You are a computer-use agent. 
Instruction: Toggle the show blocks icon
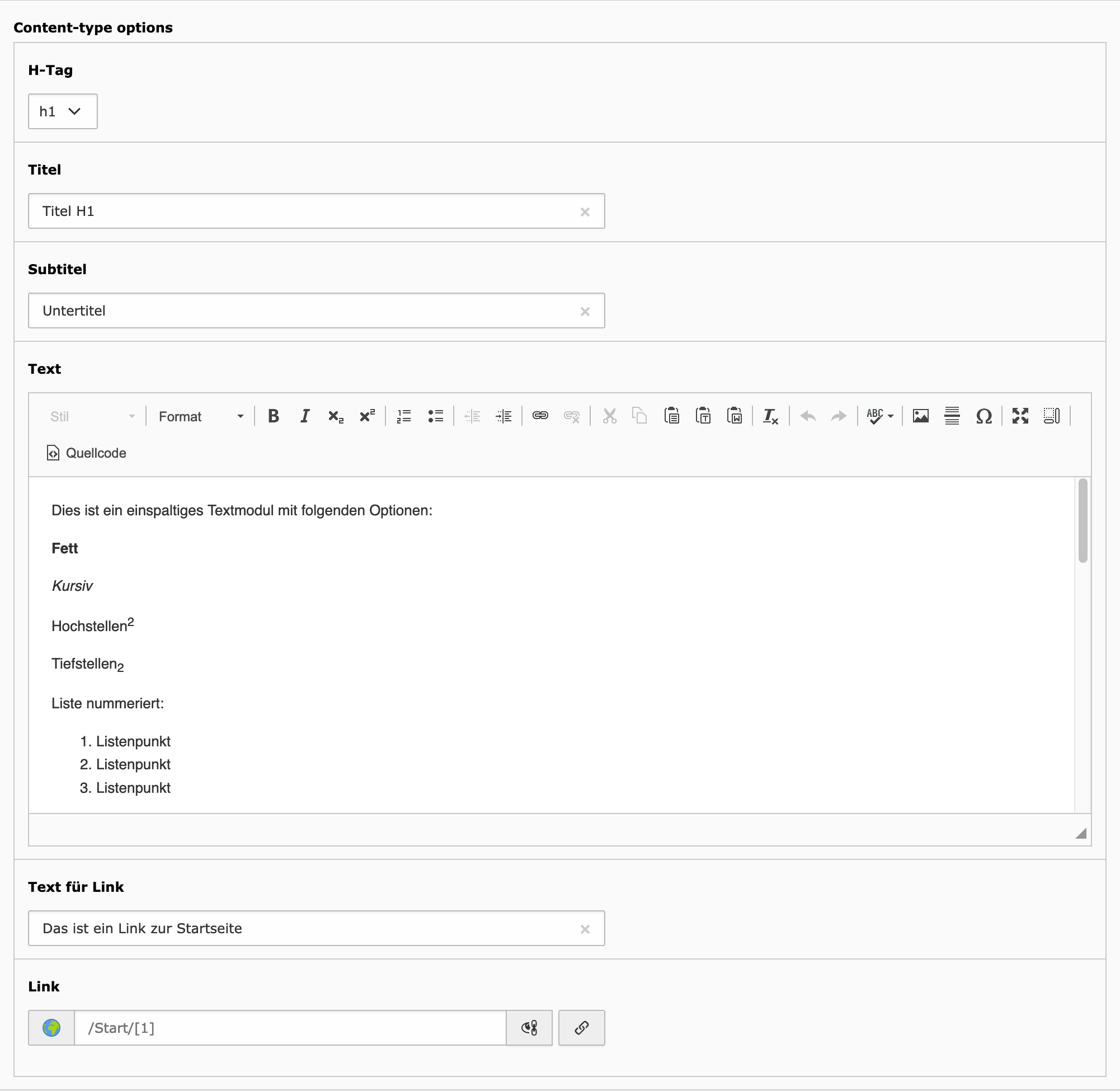[1052, 416]
